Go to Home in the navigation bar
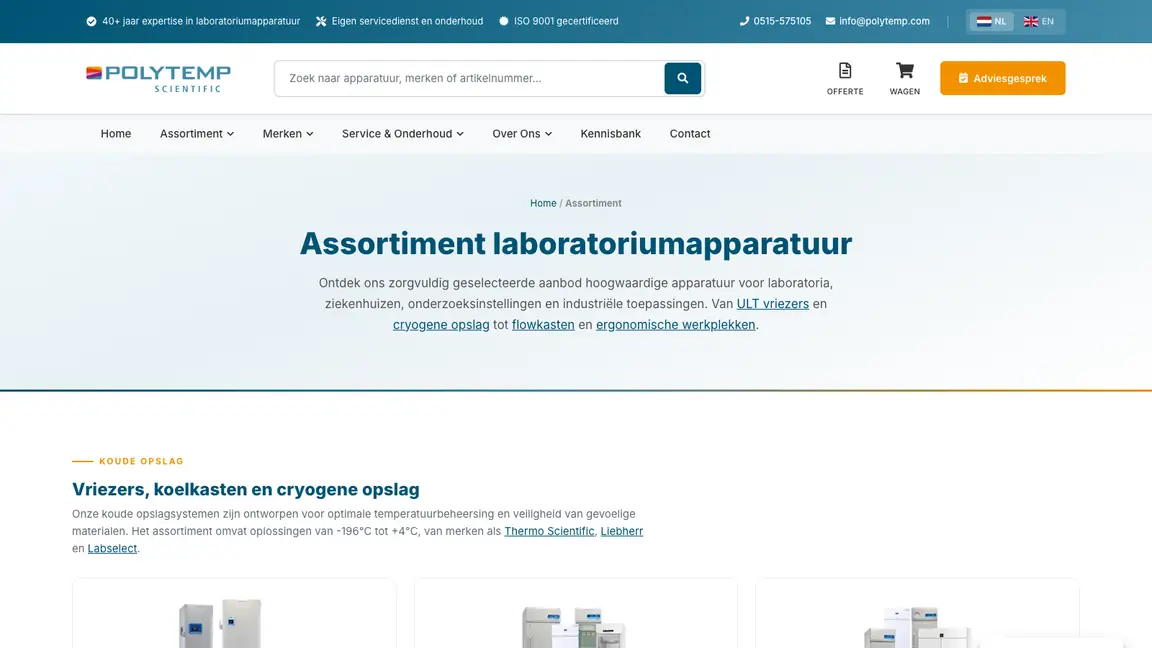1152x648 pixels. click(x=116, y=134)
